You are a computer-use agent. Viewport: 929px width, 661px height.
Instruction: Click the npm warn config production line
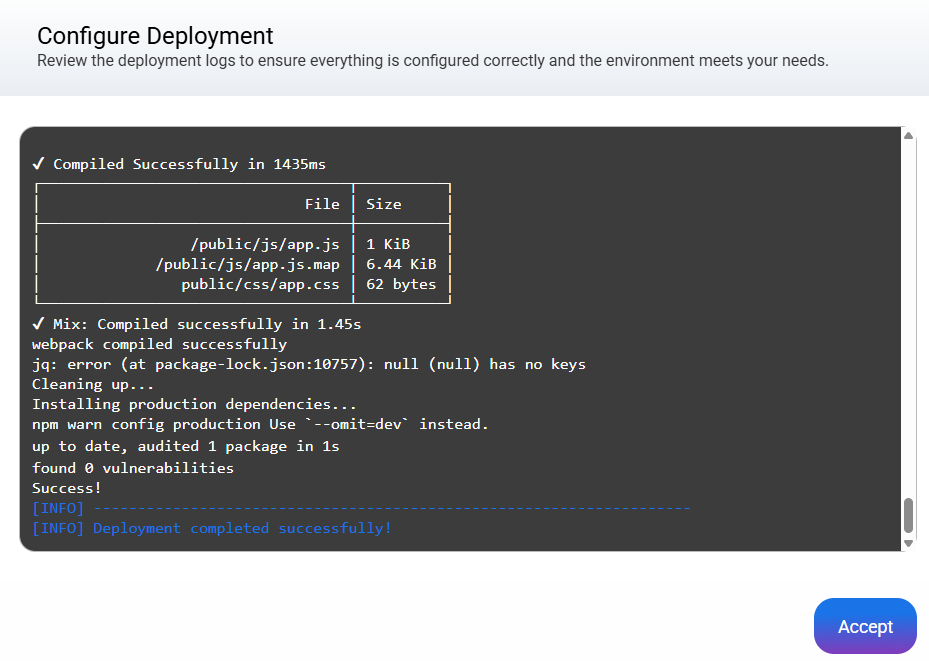260,424
